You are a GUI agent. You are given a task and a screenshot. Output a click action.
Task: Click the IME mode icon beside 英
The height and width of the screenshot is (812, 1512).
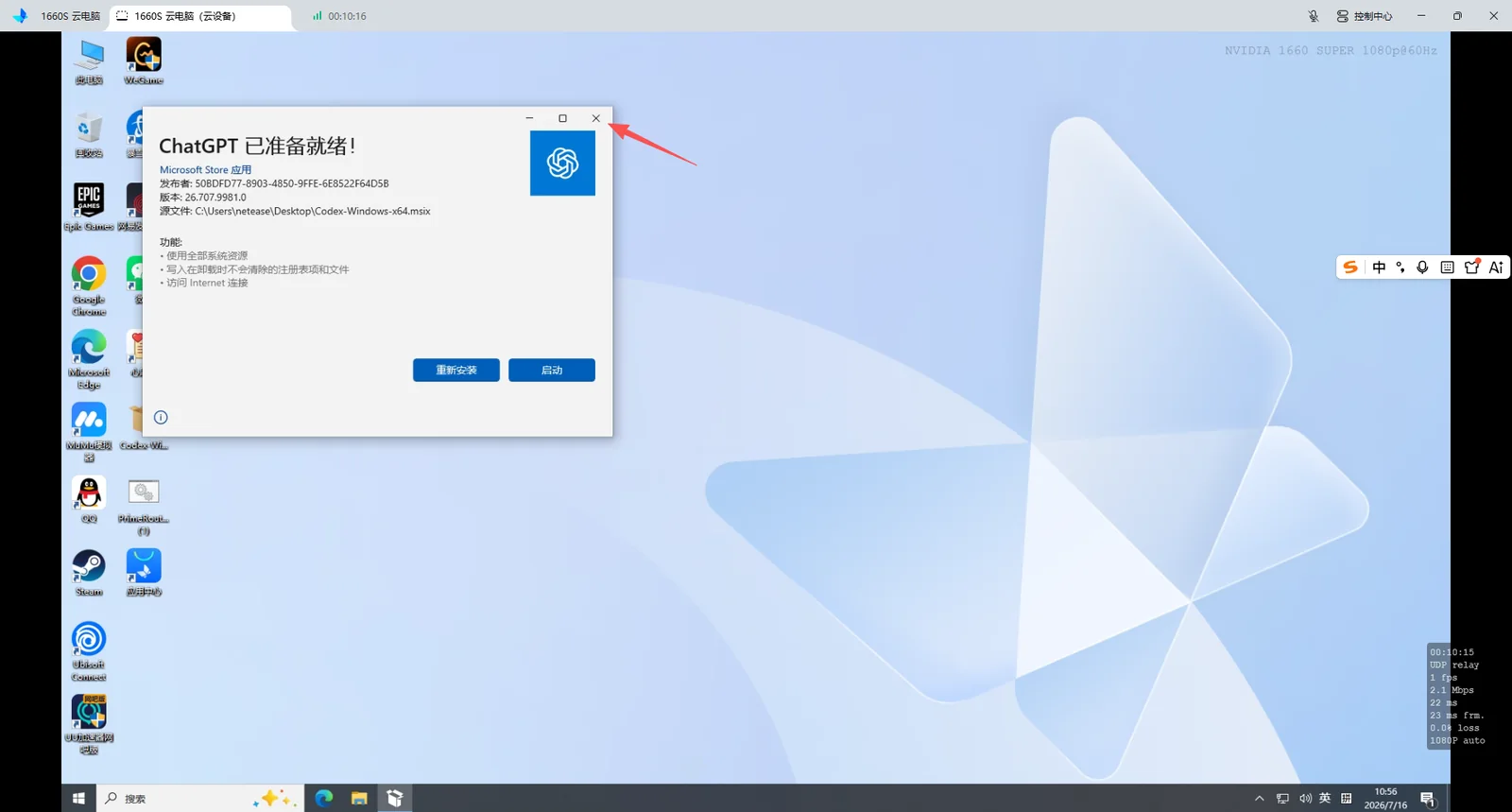tap(1347, 799)
